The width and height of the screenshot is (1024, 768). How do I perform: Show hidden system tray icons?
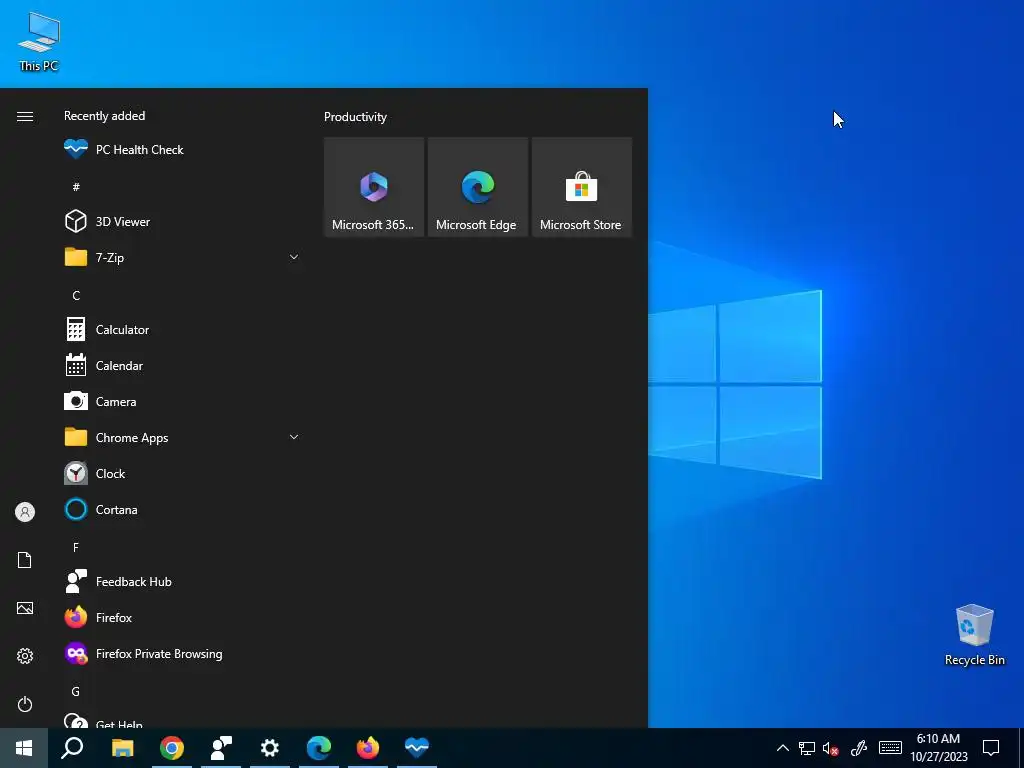782,748
